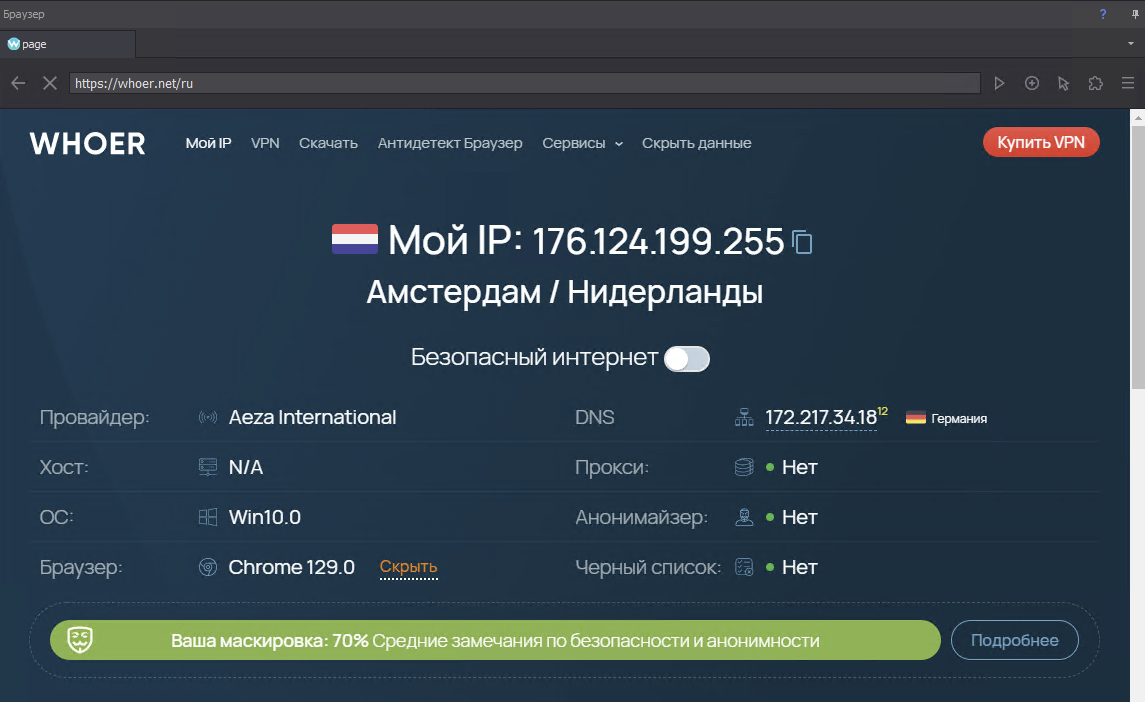Image resolution: width=1145 pixels, height=702 pixels.
Task: Stop page loading with the X icon
Action: (x=50, y=83)
